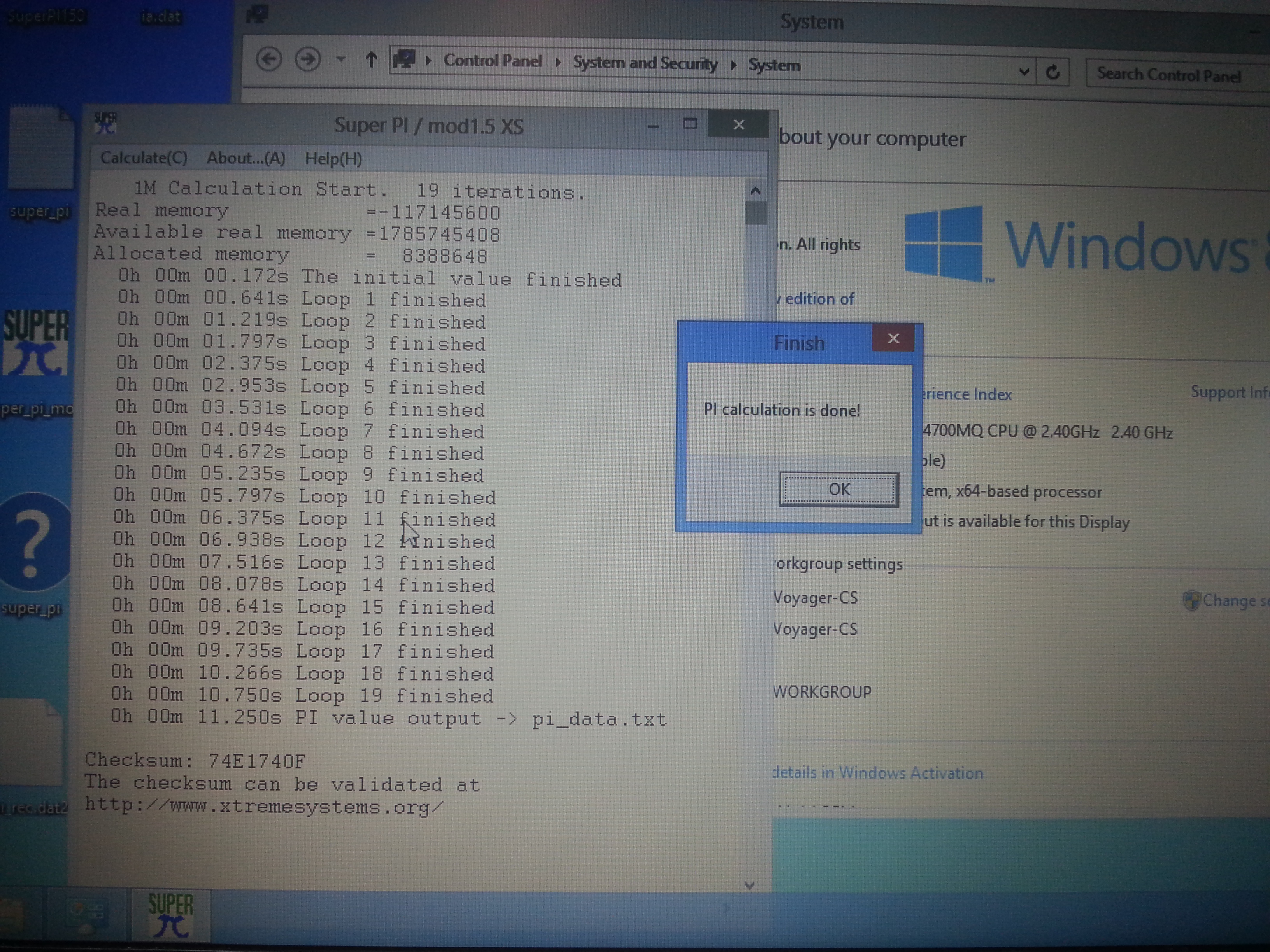
Task: Click Super PI button on the taskbar
Action: pyautogui.click(x=170, y=917)
